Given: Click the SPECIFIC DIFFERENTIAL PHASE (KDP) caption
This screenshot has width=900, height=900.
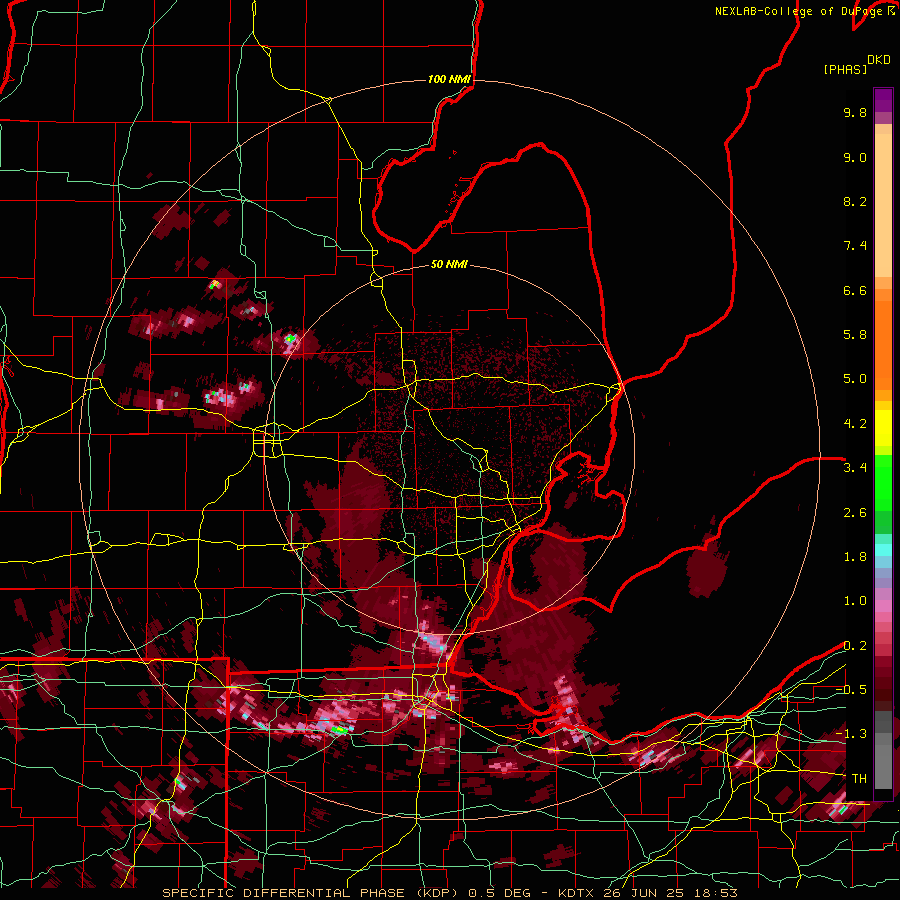Looking at the screenshot, I should [x=313, y=893].
